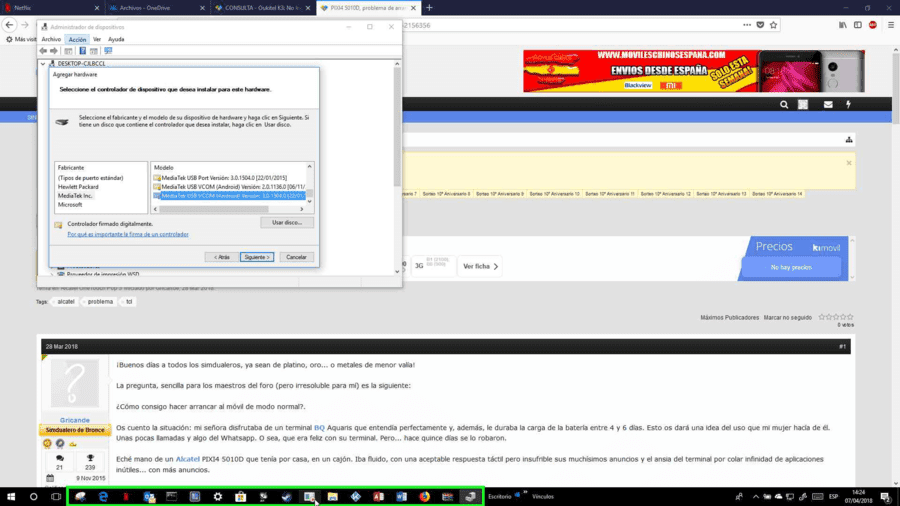The width and height of the screenshot is (900, 506).
Task: Open the Task View button
Action: pos(56,497)
